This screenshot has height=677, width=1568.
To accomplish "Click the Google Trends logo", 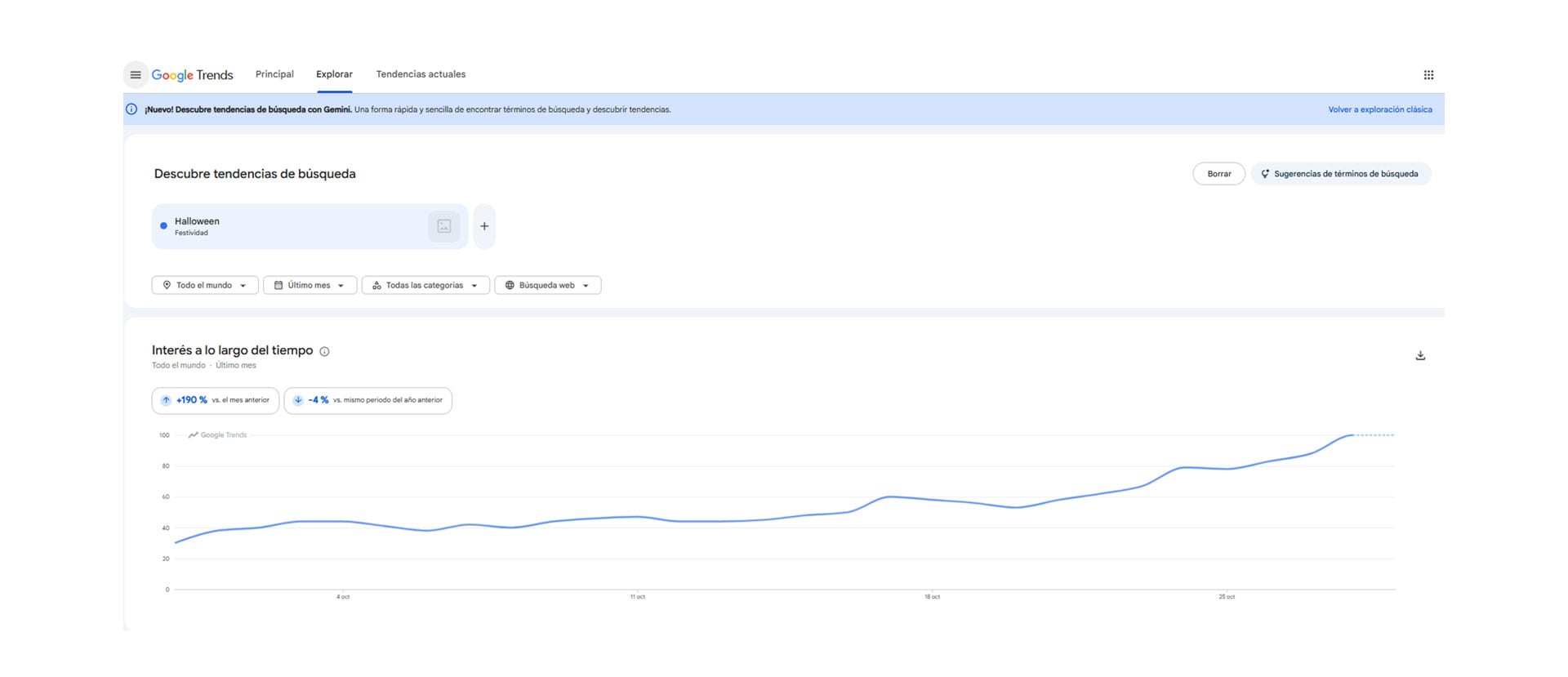I will [x=193, y=75].
